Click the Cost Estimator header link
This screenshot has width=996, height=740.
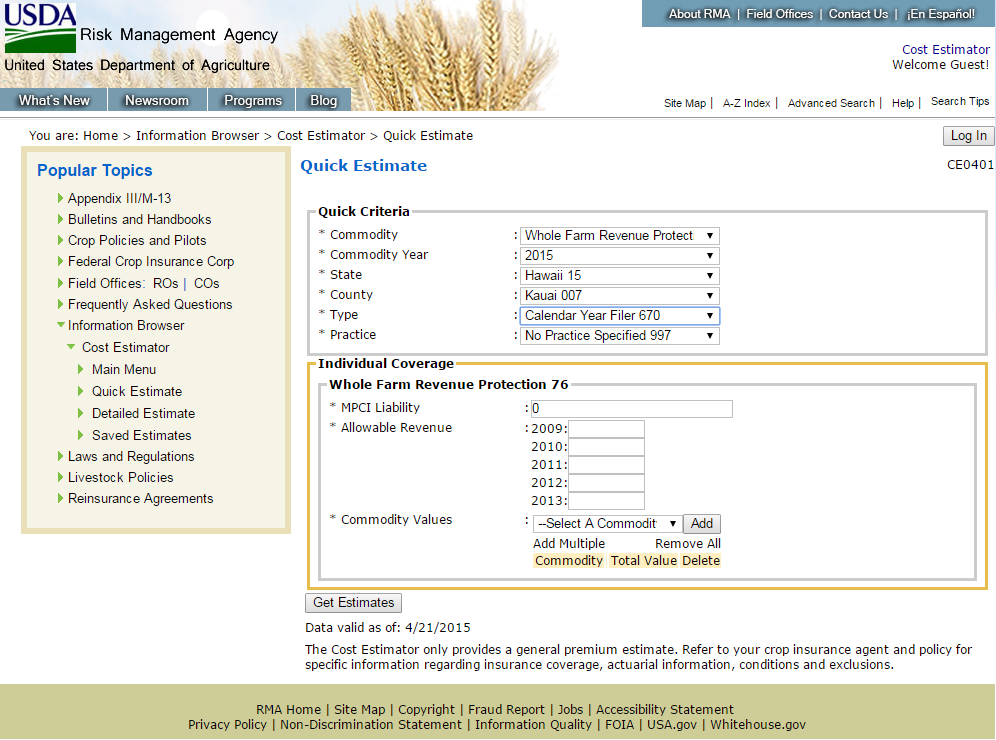tap(945, 50)
